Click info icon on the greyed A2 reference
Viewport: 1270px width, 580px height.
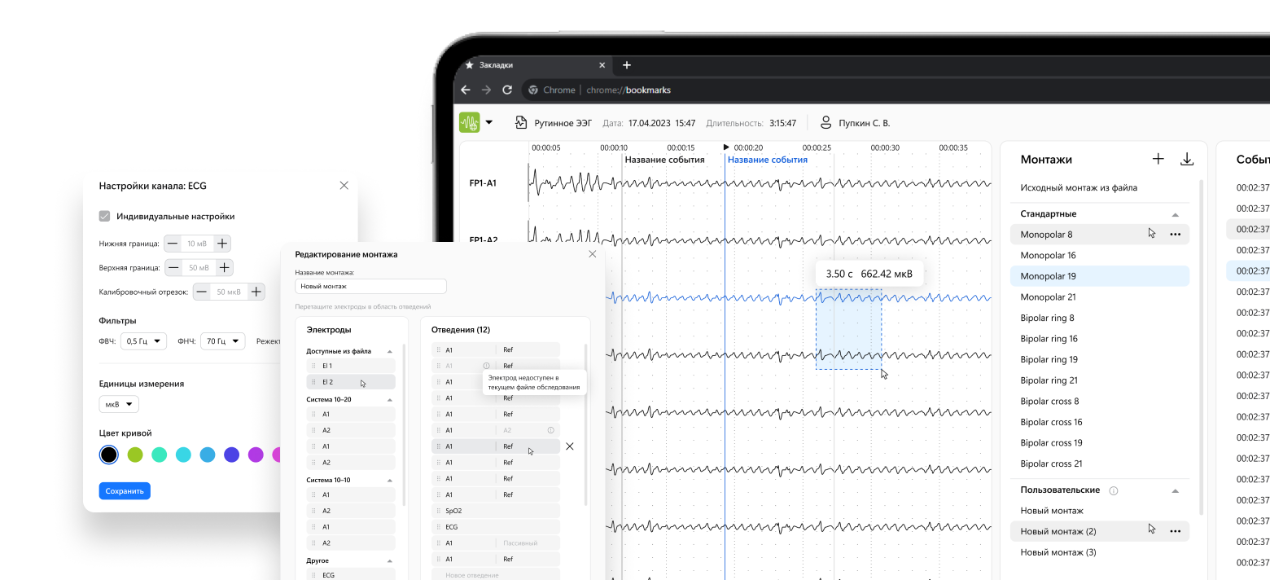click(x=551, y=430)
